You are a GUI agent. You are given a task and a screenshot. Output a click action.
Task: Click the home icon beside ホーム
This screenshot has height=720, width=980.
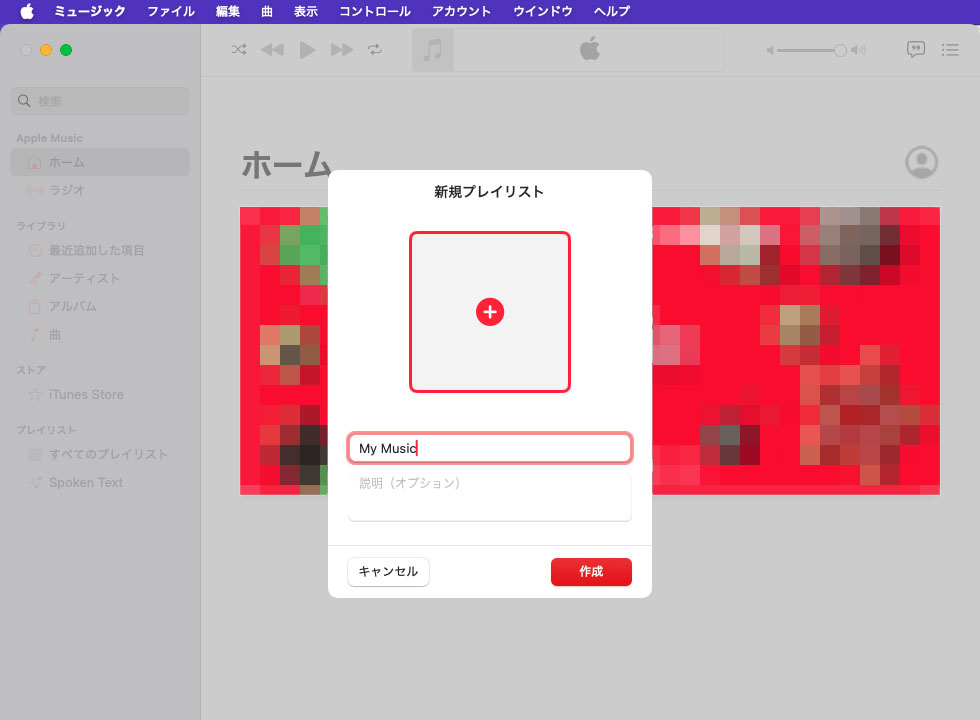35,162
